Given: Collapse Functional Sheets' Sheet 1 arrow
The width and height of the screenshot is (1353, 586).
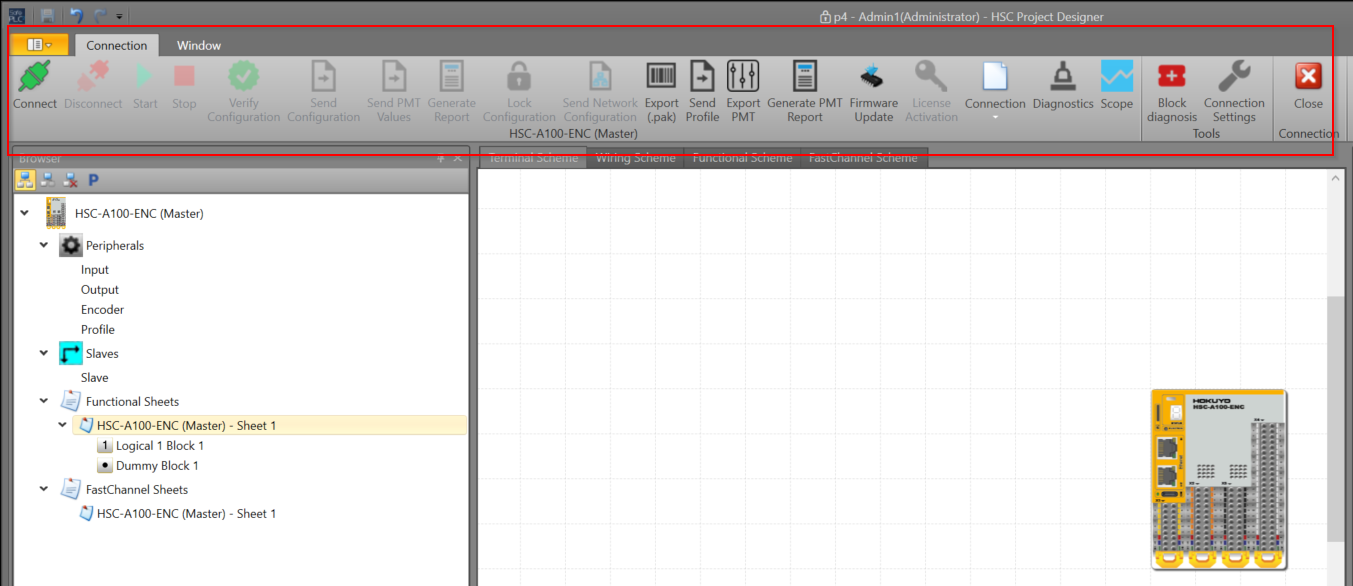Looking at the screenshot, I should pos(63,425).
